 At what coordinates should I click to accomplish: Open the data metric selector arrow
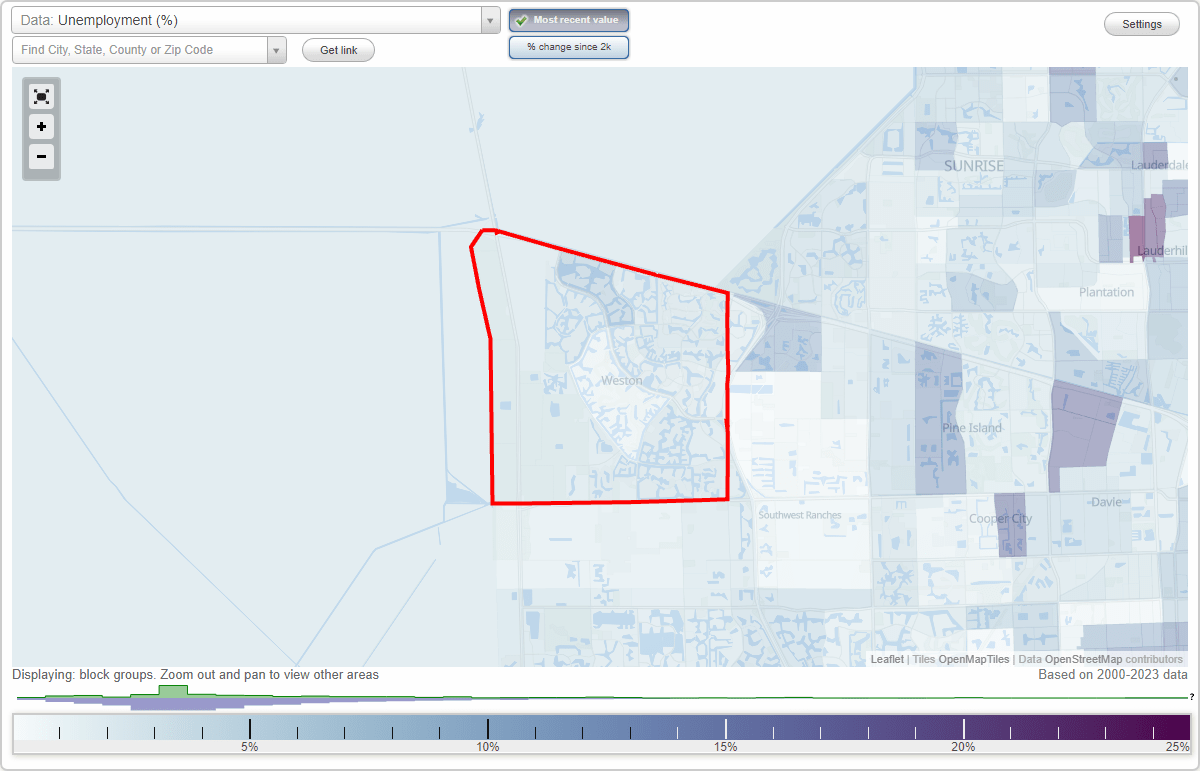(489, 19)
